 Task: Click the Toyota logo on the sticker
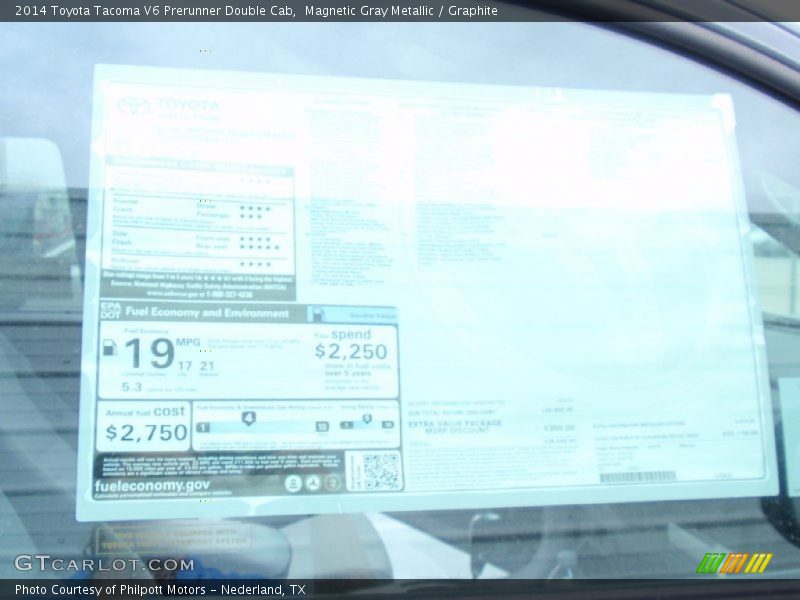tap(134, 106)
